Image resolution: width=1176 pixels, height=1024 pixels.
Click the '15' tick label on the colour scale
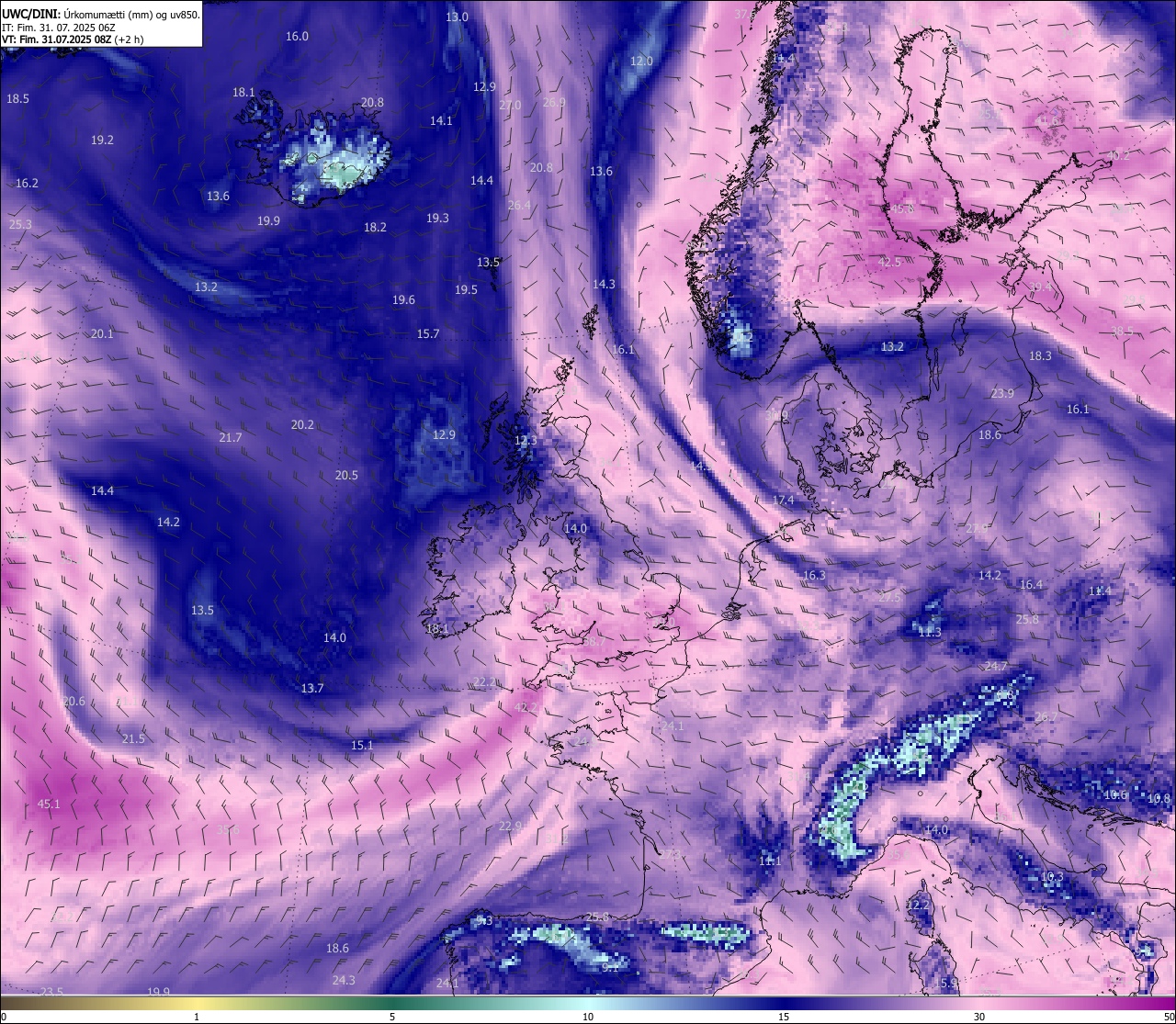(x=784, y=1017)
